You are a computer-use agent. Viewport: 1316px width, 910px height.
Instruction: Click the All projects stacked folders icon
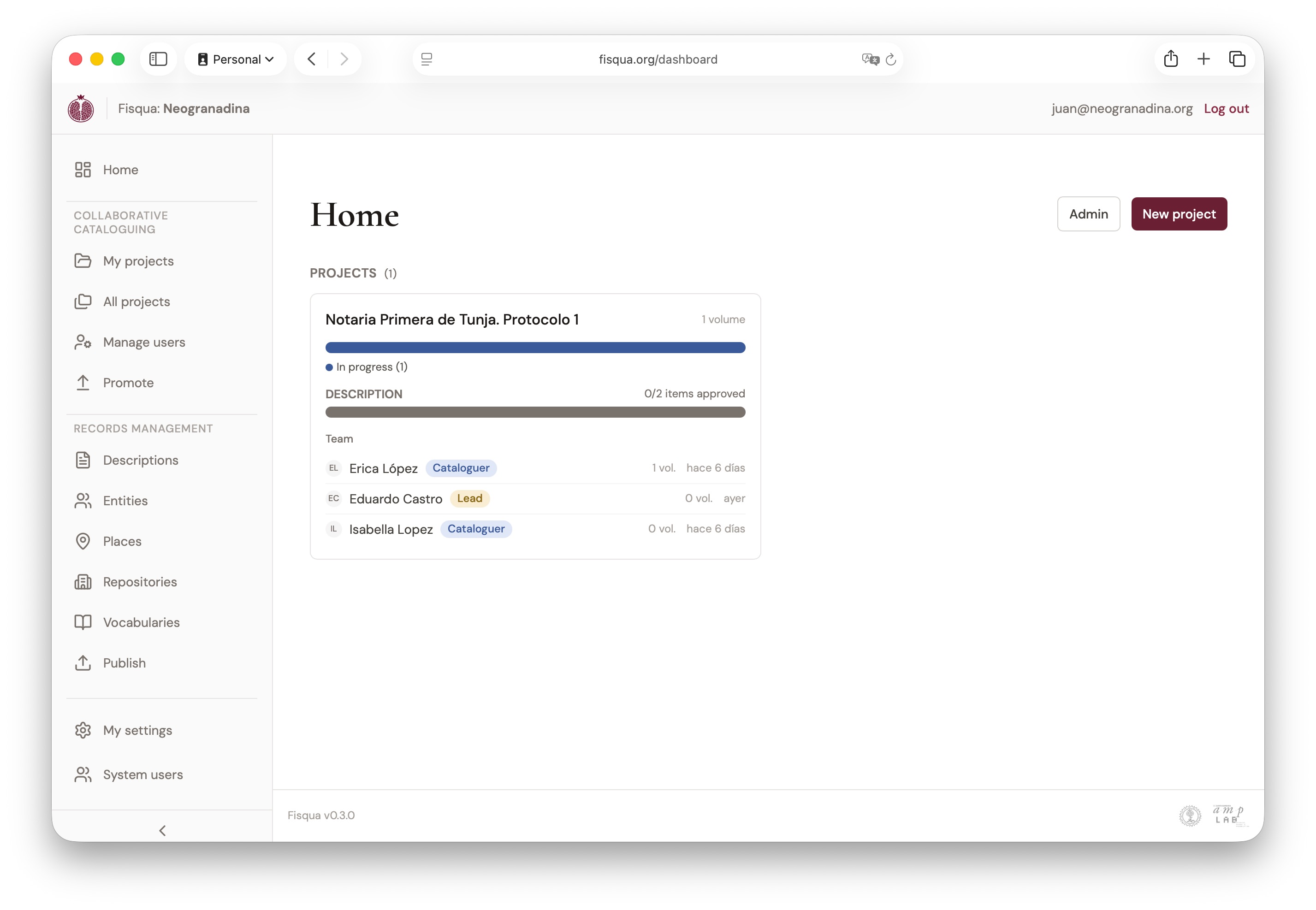click(x=83, y=301)
